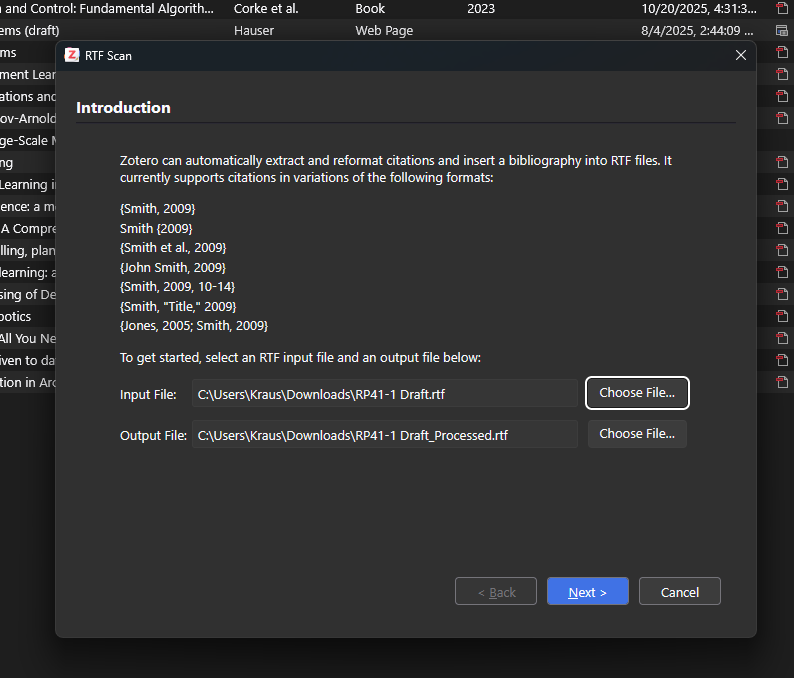
Task: Open web snapshot icon on the Hauser row
Action: 782,30
